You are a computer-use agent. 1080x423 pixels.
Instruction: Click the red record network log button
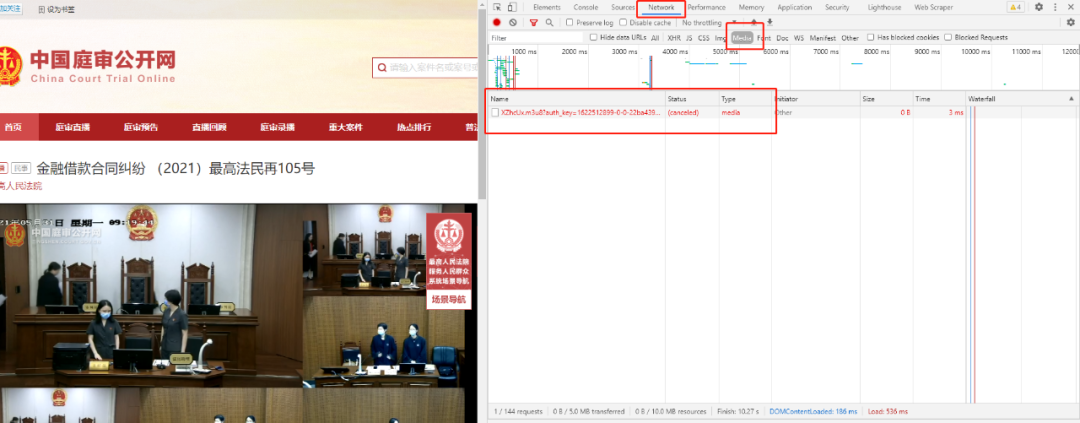pos(496,22)
